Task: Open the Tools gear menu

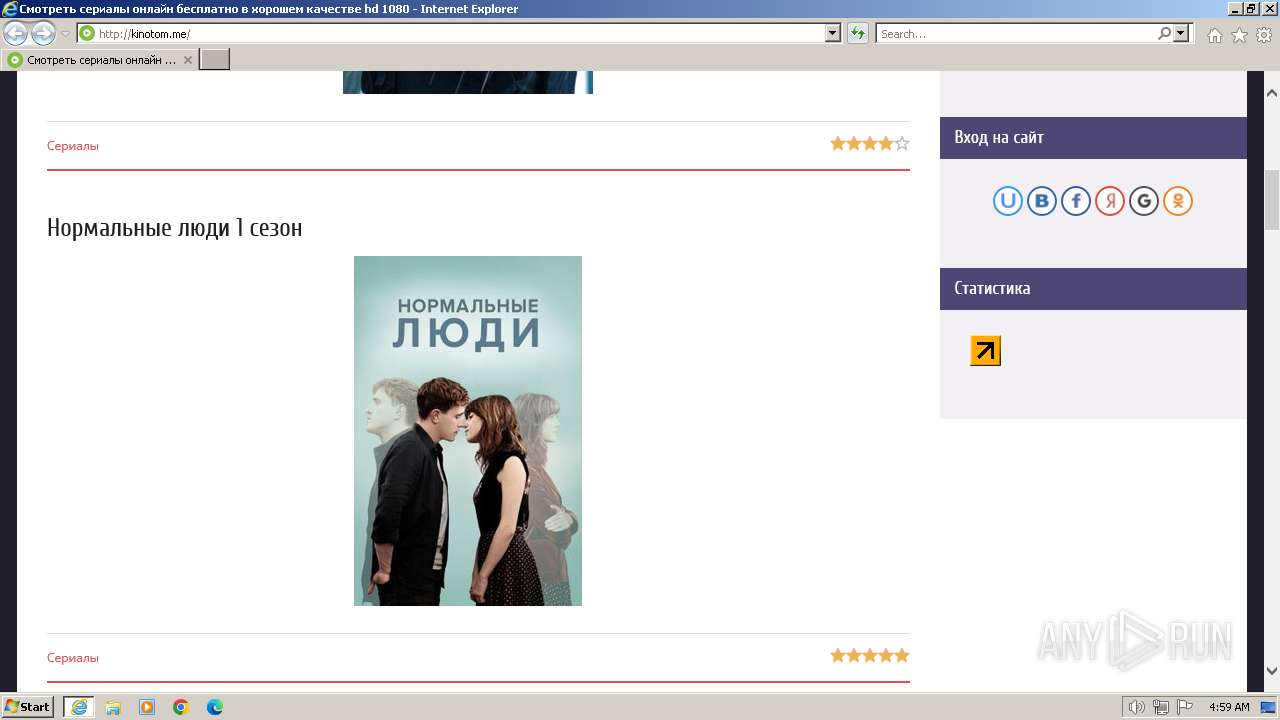Action: point(1264,35)
